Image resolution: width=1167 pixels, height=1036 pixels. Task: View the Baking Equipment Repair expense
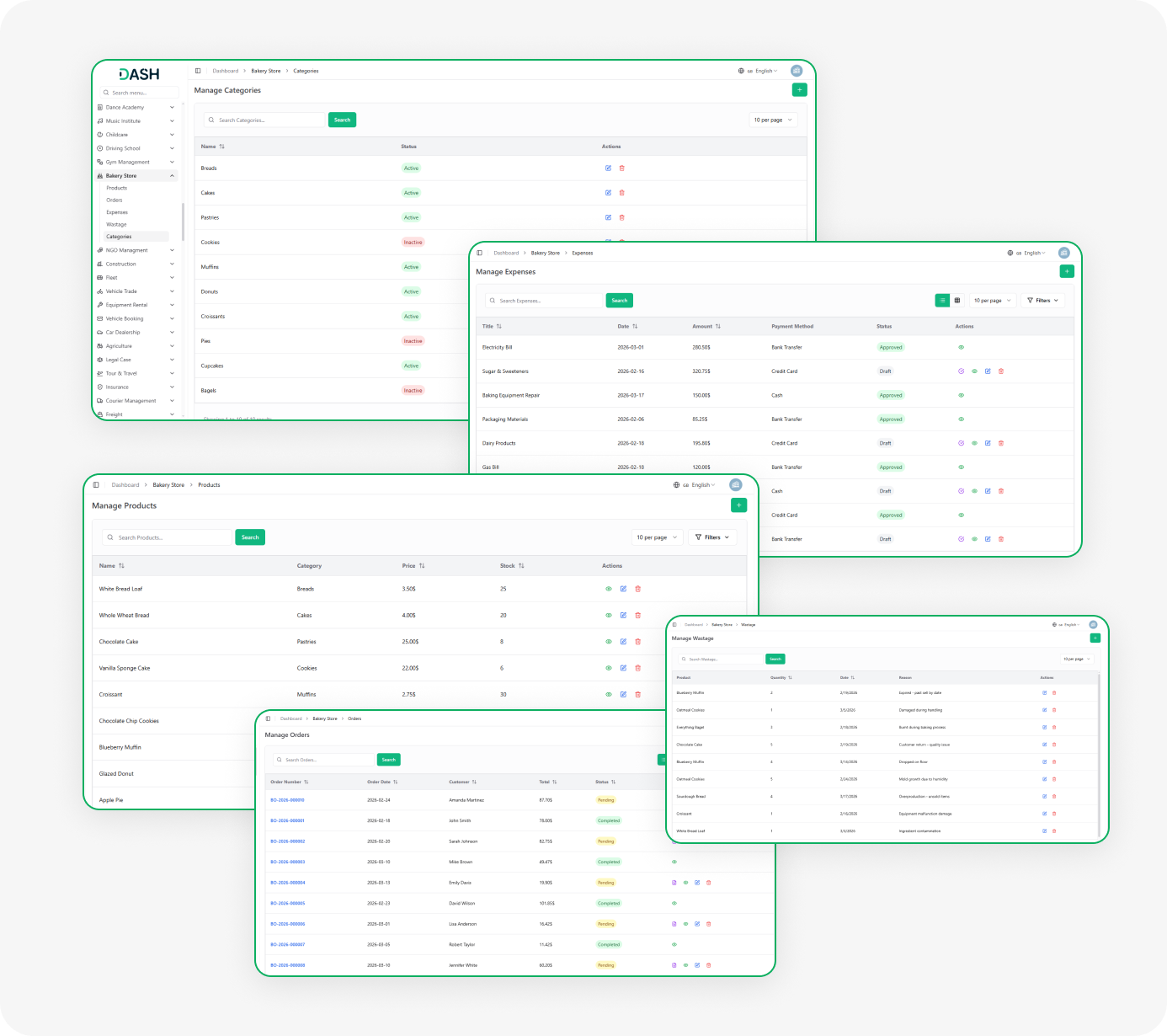coord(961,395)
